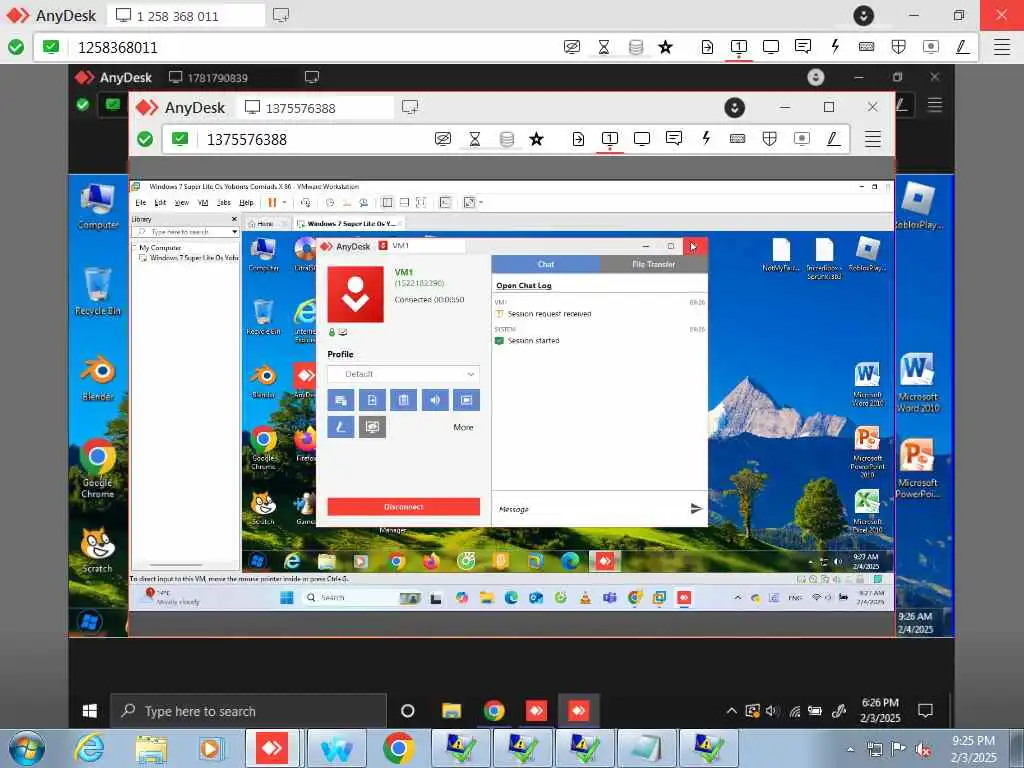This screenshot has width=1024, height=768.
Task: Switch to VMware Home tab
Action: click(x=265, y=223)
